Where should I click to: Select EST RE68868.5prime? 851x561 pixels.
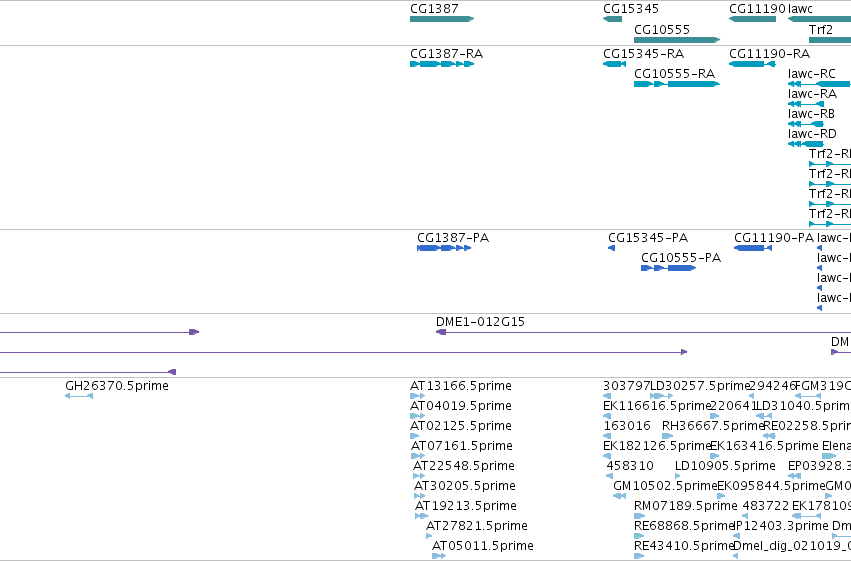pyautogui.click(x=684, y=526)
